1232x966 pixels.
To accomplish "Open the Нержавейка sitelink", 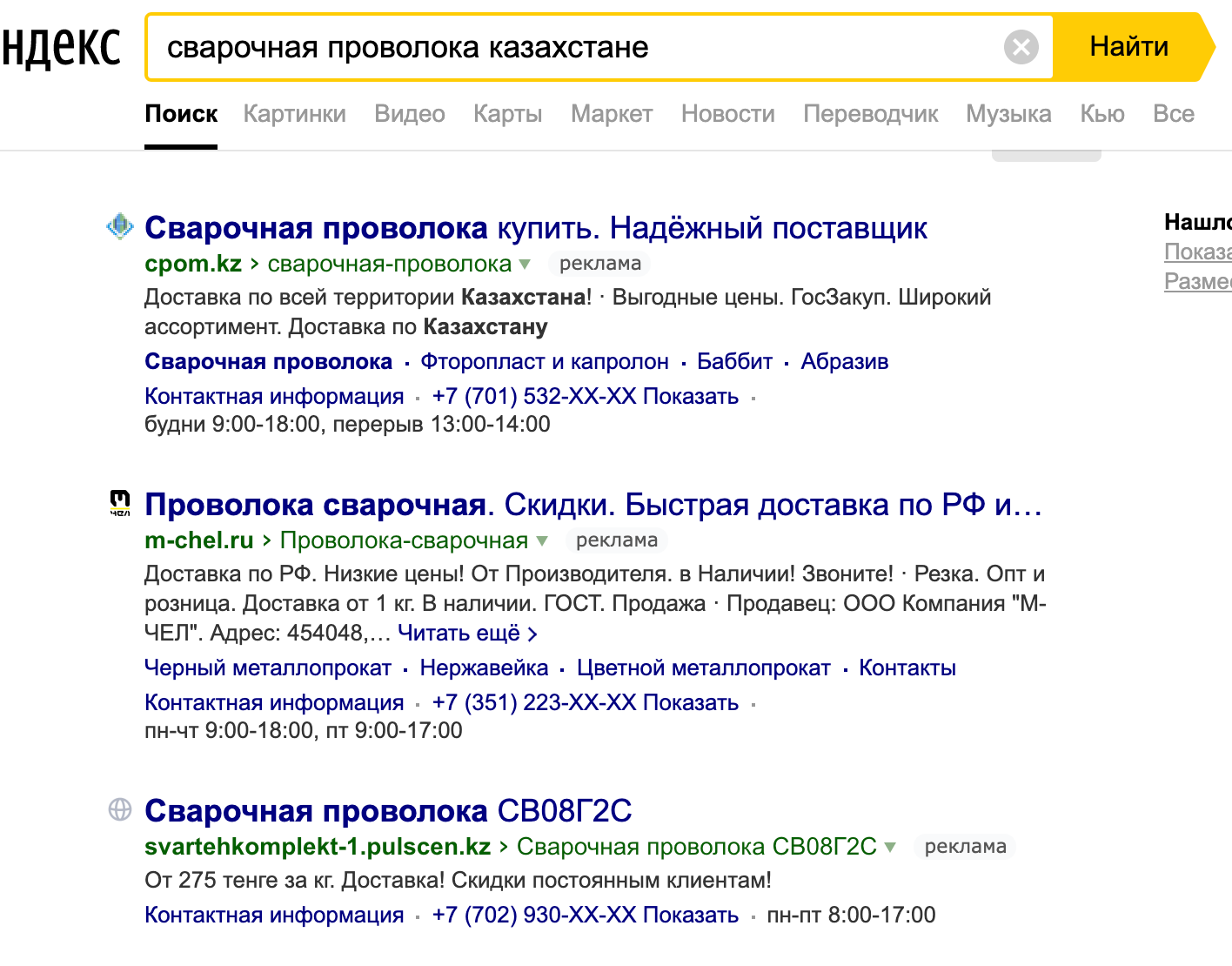I will click(484, 667).
